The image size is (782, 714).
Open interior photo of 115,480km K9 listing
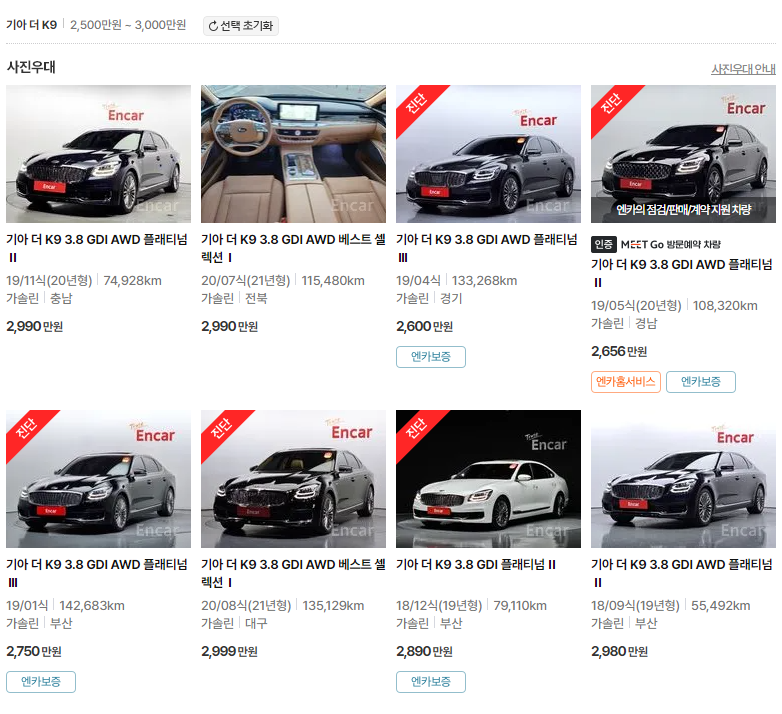coord(293,154)
